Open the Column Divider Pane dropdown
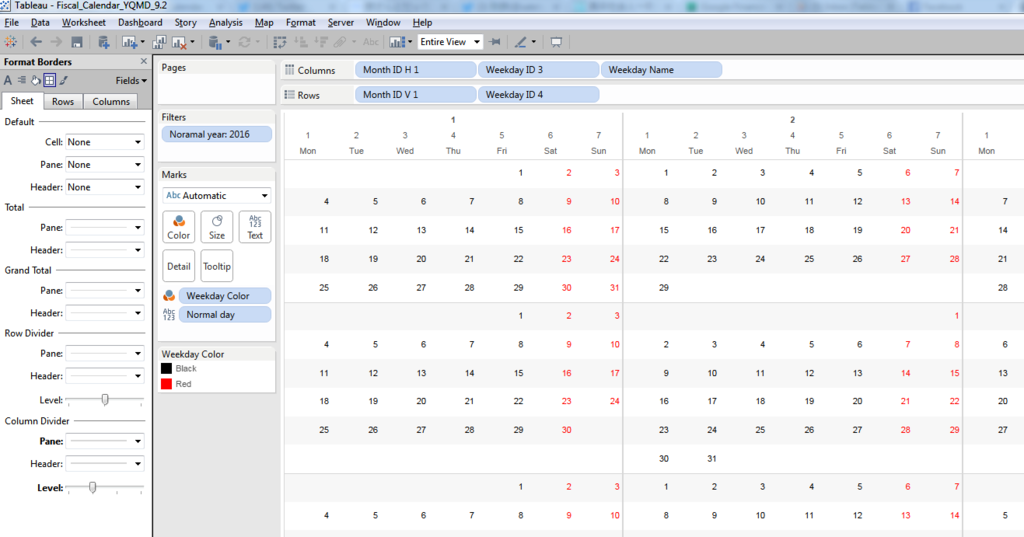This screenshot has height=537, width=1024. pos(104,441)
